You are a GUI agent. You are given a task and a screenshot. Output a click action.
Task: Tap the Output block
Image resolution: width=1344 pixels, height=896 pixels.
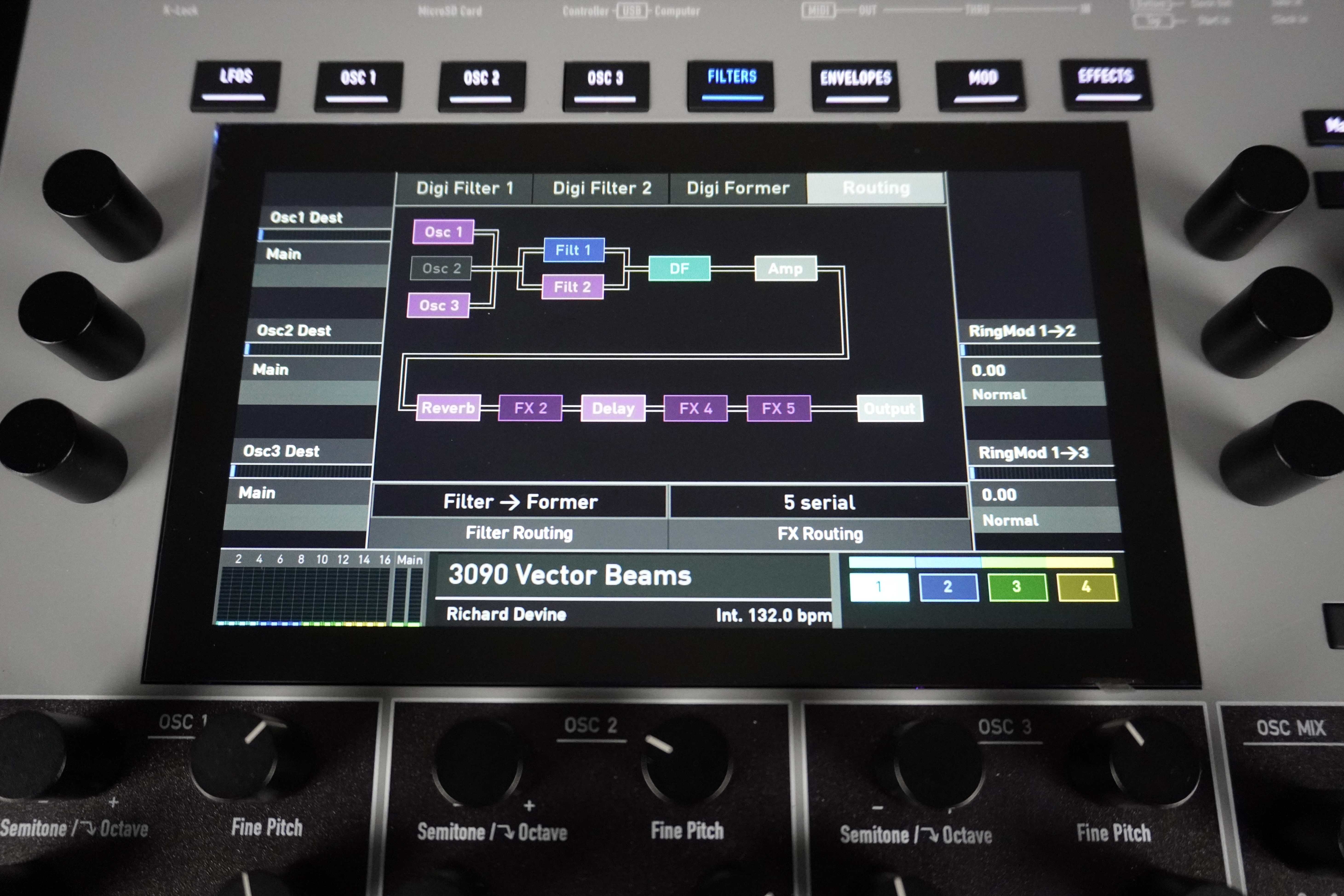pyautogui.click(x=890, y=409)
